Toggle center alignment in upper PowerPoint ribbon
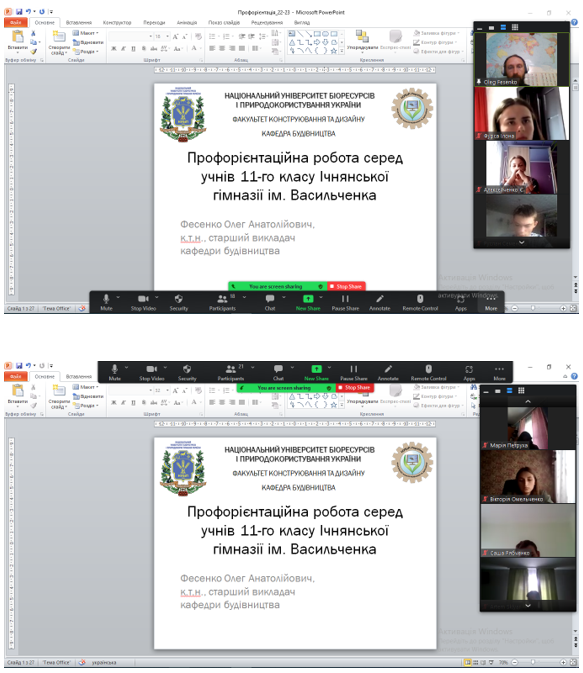 pyautogui.click(x=222, y=49)
